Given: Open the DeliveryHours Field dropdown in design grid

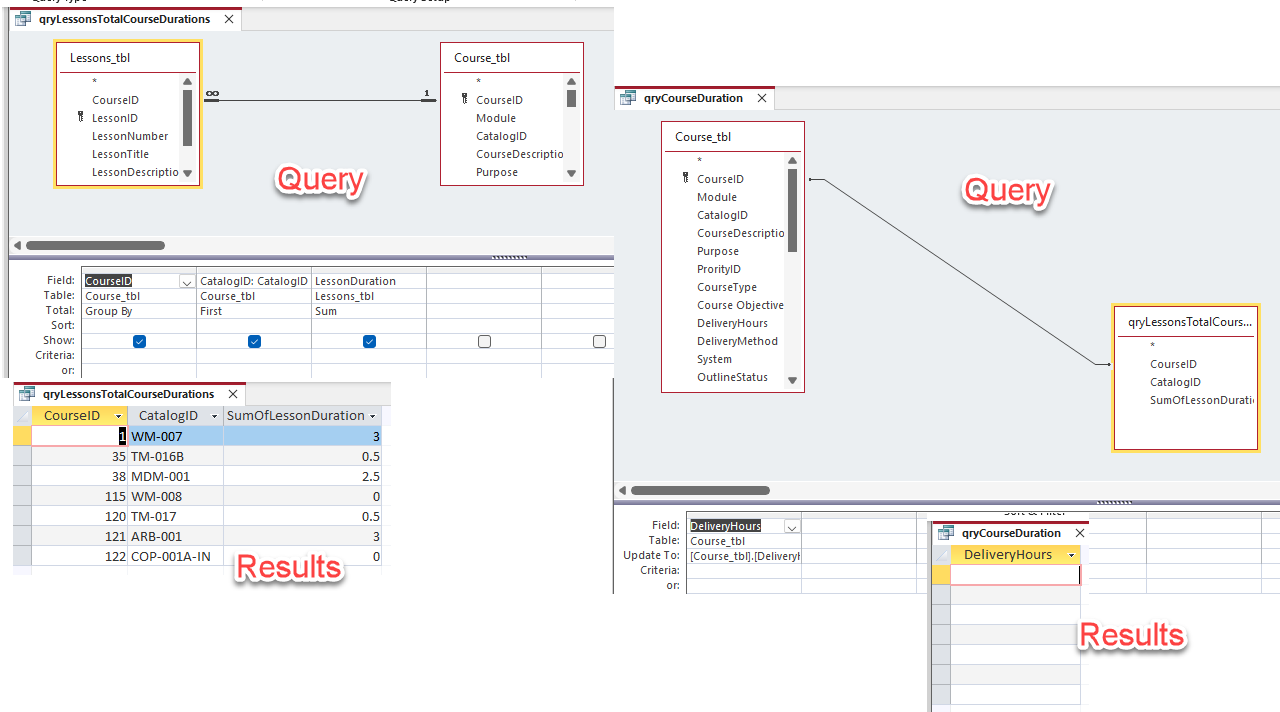Looking at the screenshot, I should (792, 526).
